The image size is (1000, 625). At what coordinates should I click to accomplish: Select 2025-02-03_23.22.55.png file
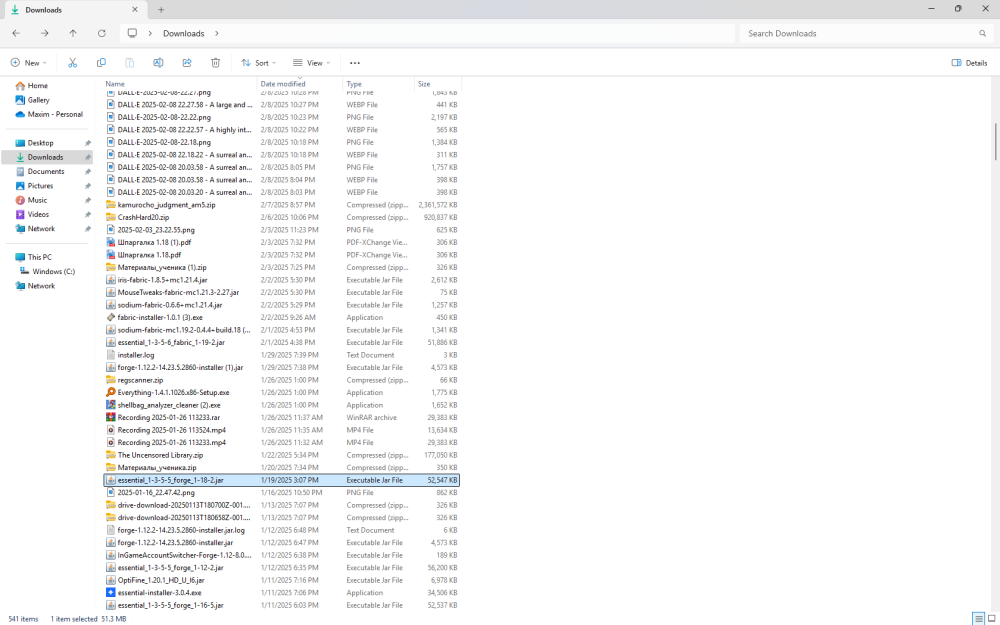281,230
